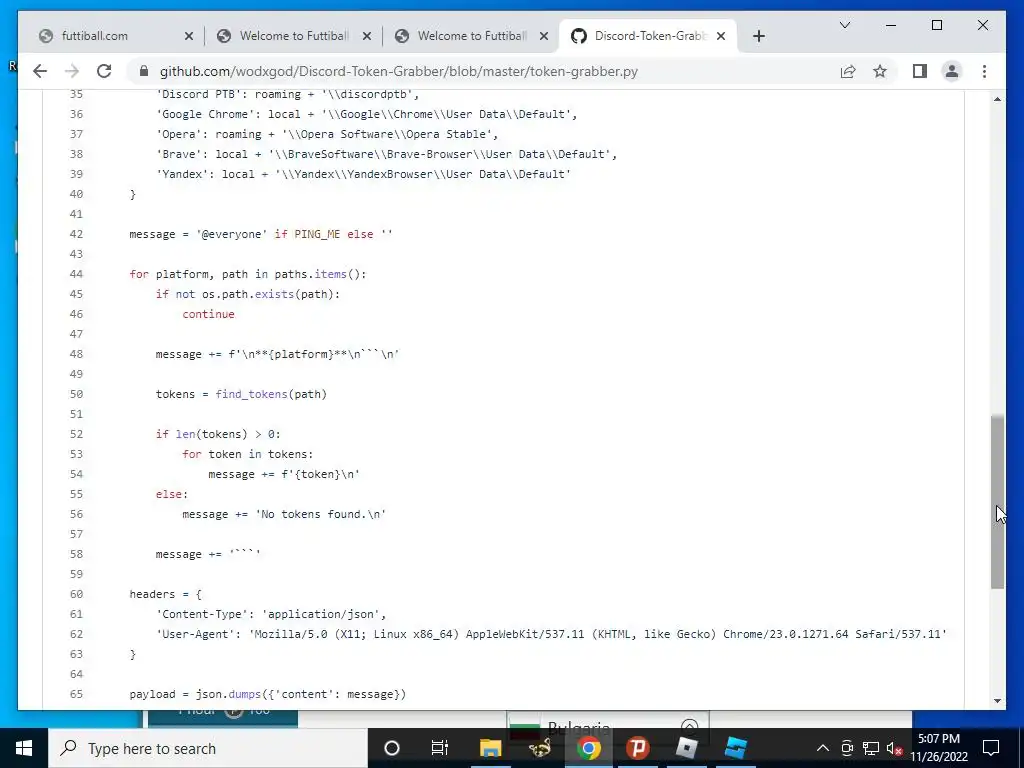1024x768 pixels.
Task: Open the notification center icon
Action: point(991,748)
